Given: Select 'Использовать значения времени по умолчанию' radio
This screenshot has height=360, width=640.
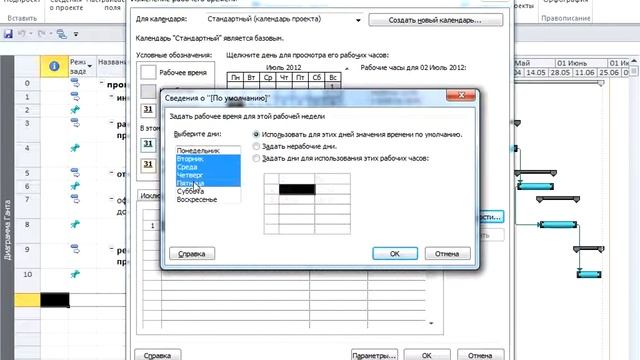Looking at the screenshot, I should coord(256,134).
